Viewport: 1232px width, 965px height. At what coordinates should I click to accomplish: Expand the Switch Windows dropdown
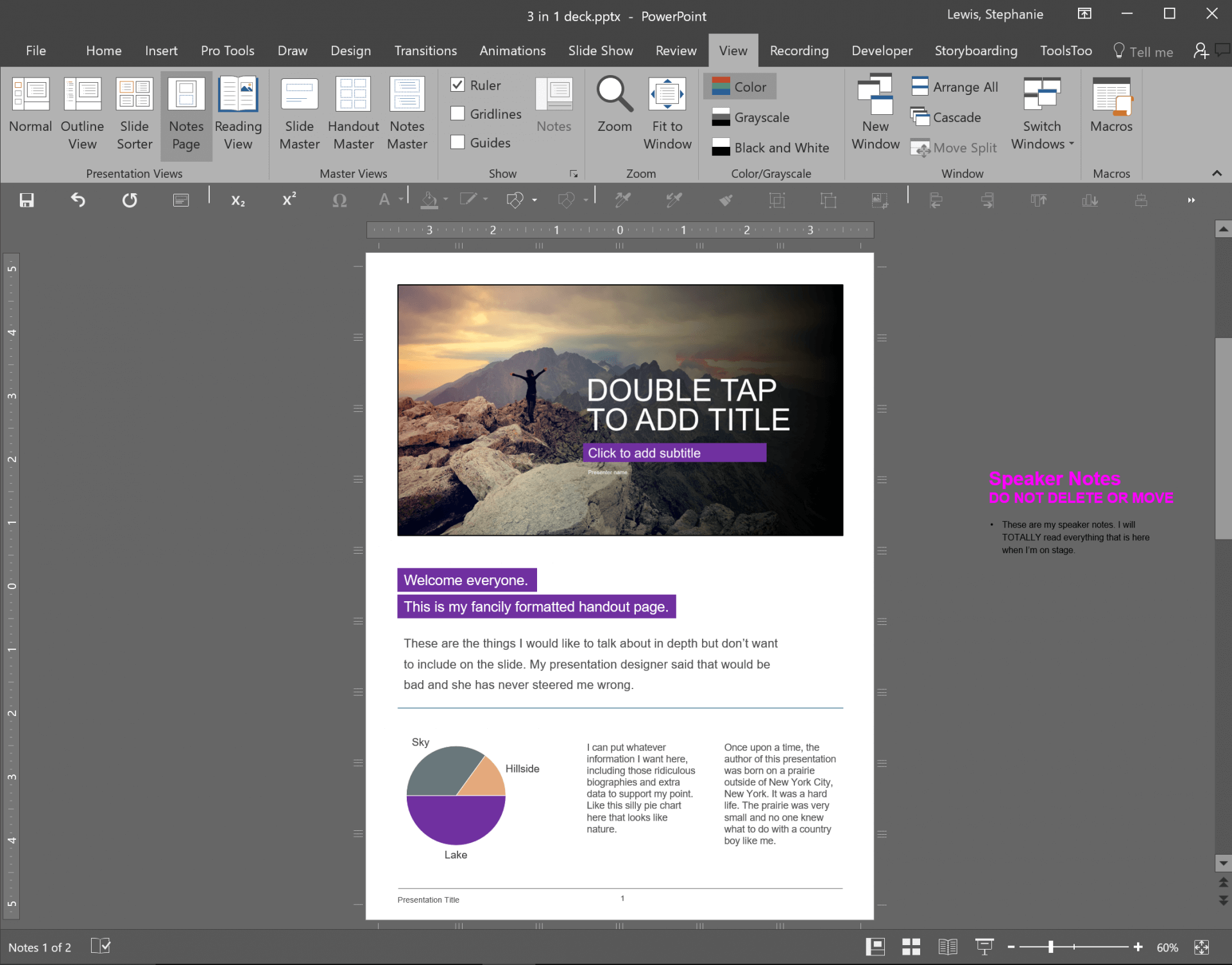pyautogui.click(x=1042, y=114)
